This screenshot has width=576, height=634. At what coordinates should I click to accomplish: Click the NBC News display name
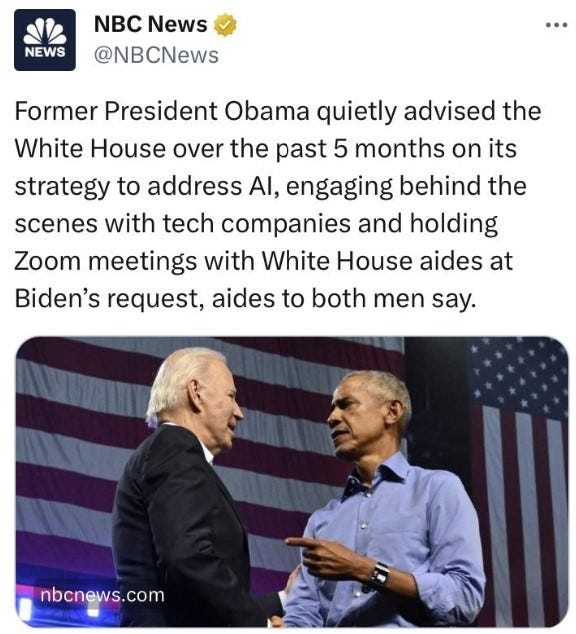(150, 25)
